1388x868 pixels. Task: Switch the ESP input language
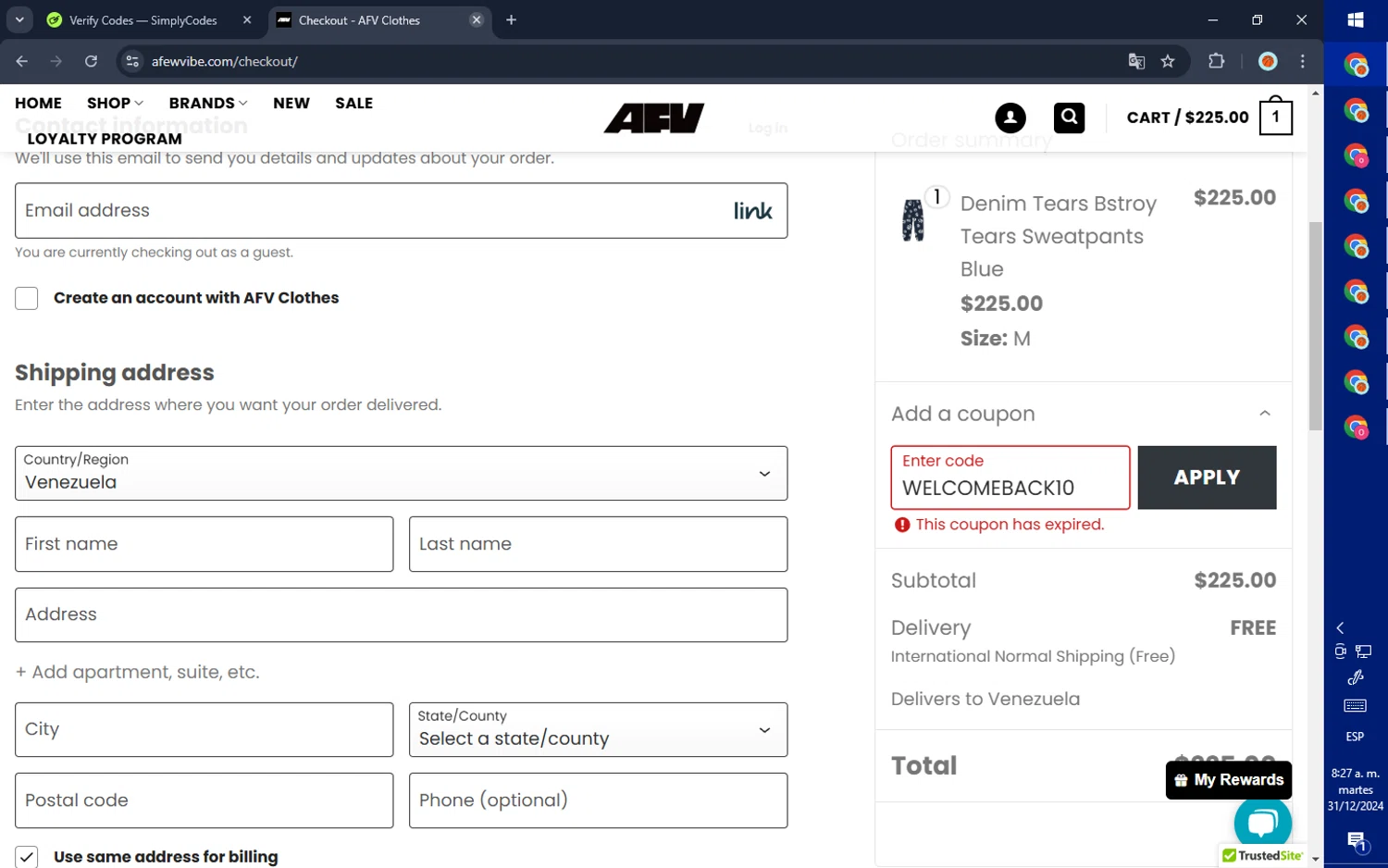pyautogui.click(x=1355, y=737)
